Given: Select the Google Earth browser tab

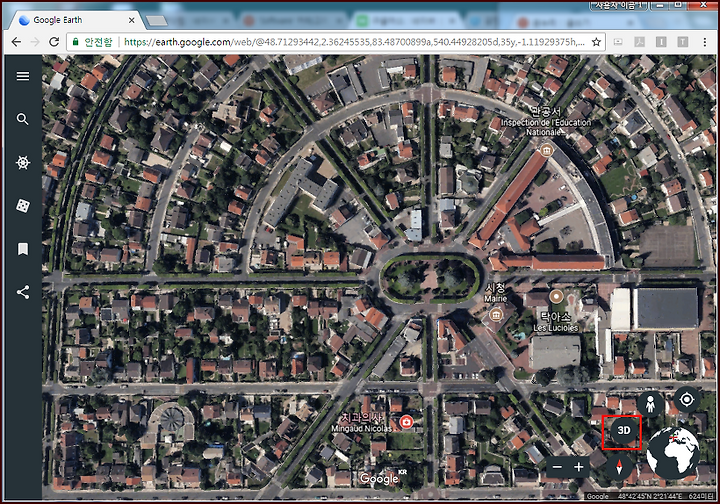Looking at the screenshot, I should pyautogui.click(x=76, y=20).
